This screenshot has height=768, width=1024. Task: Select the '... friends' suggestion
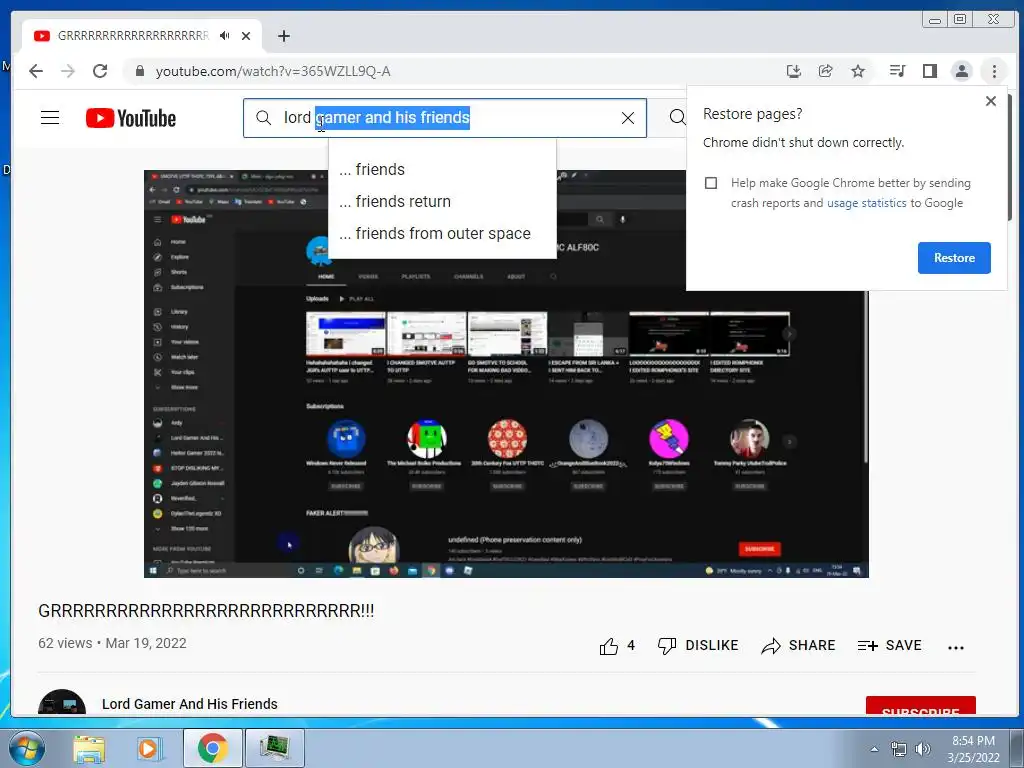(442, 170)
